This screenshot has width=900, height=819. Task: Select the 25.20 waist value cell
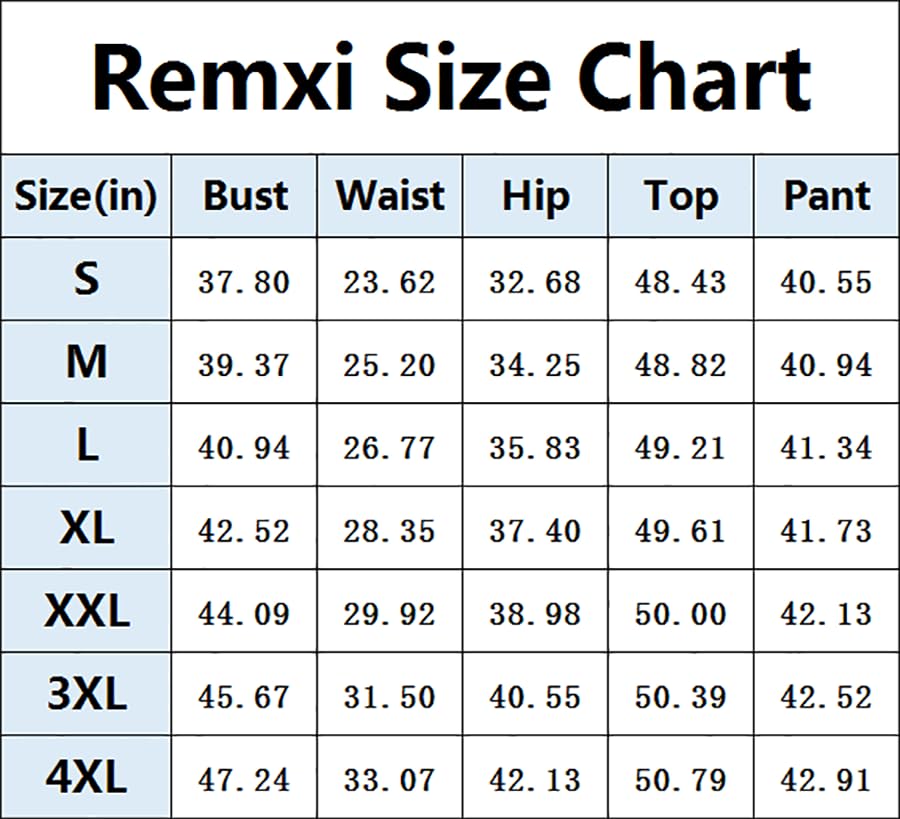(x=390, y=365)
